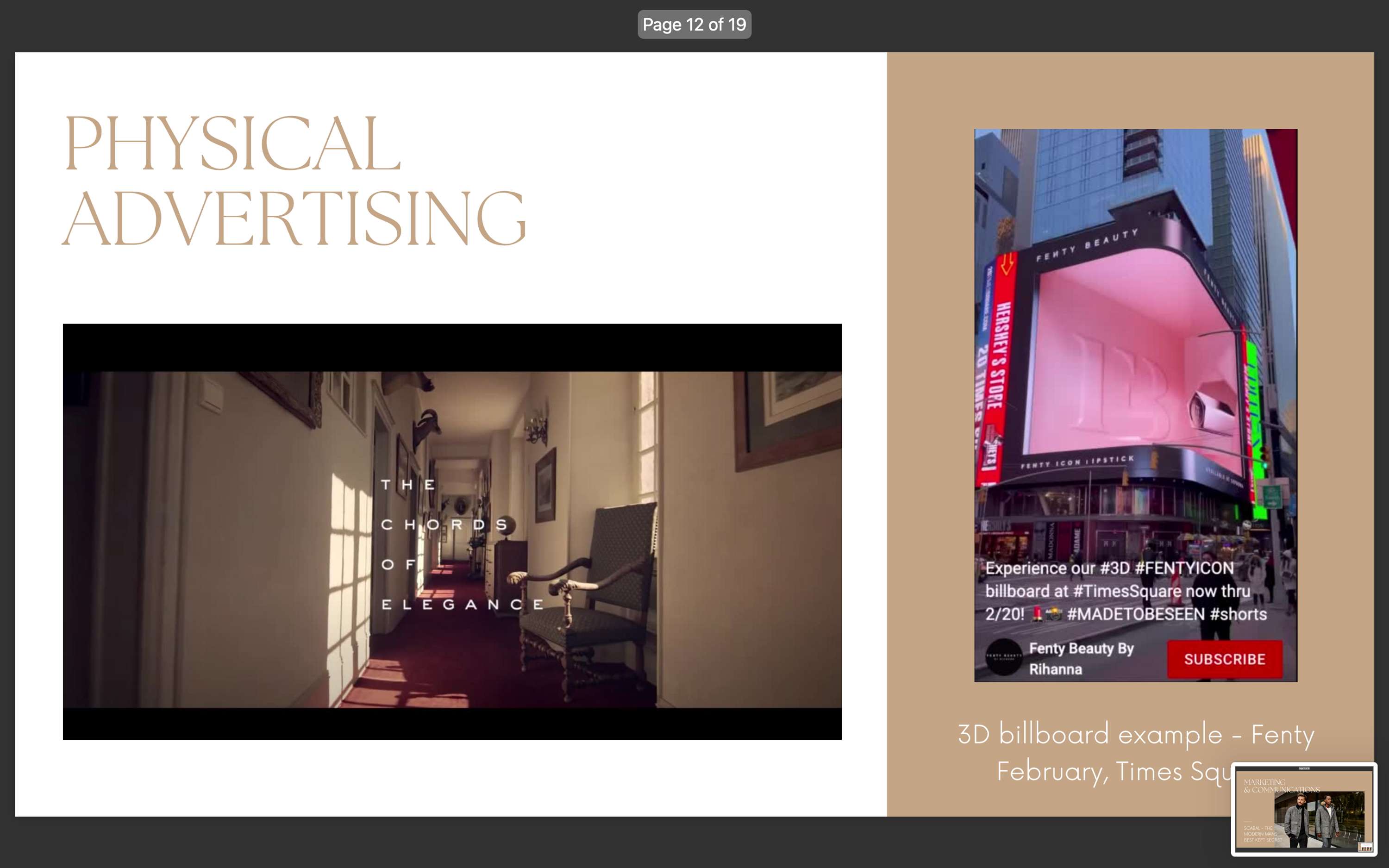Click the 'Page 12 of 19' indicator
Image resolution: width=1389 pixels, height=868 pixels.
tap(694, 24)
